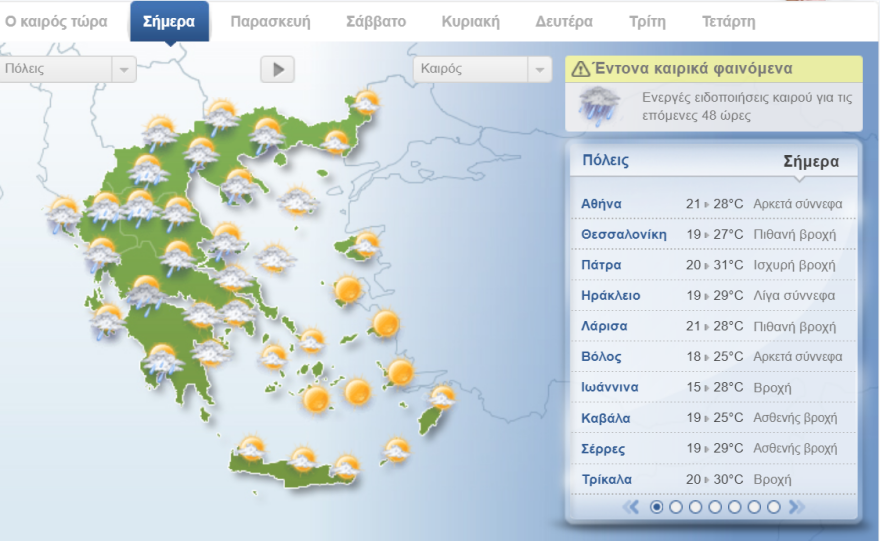Select the first pagination radio dot

click(x=657, y=507)
